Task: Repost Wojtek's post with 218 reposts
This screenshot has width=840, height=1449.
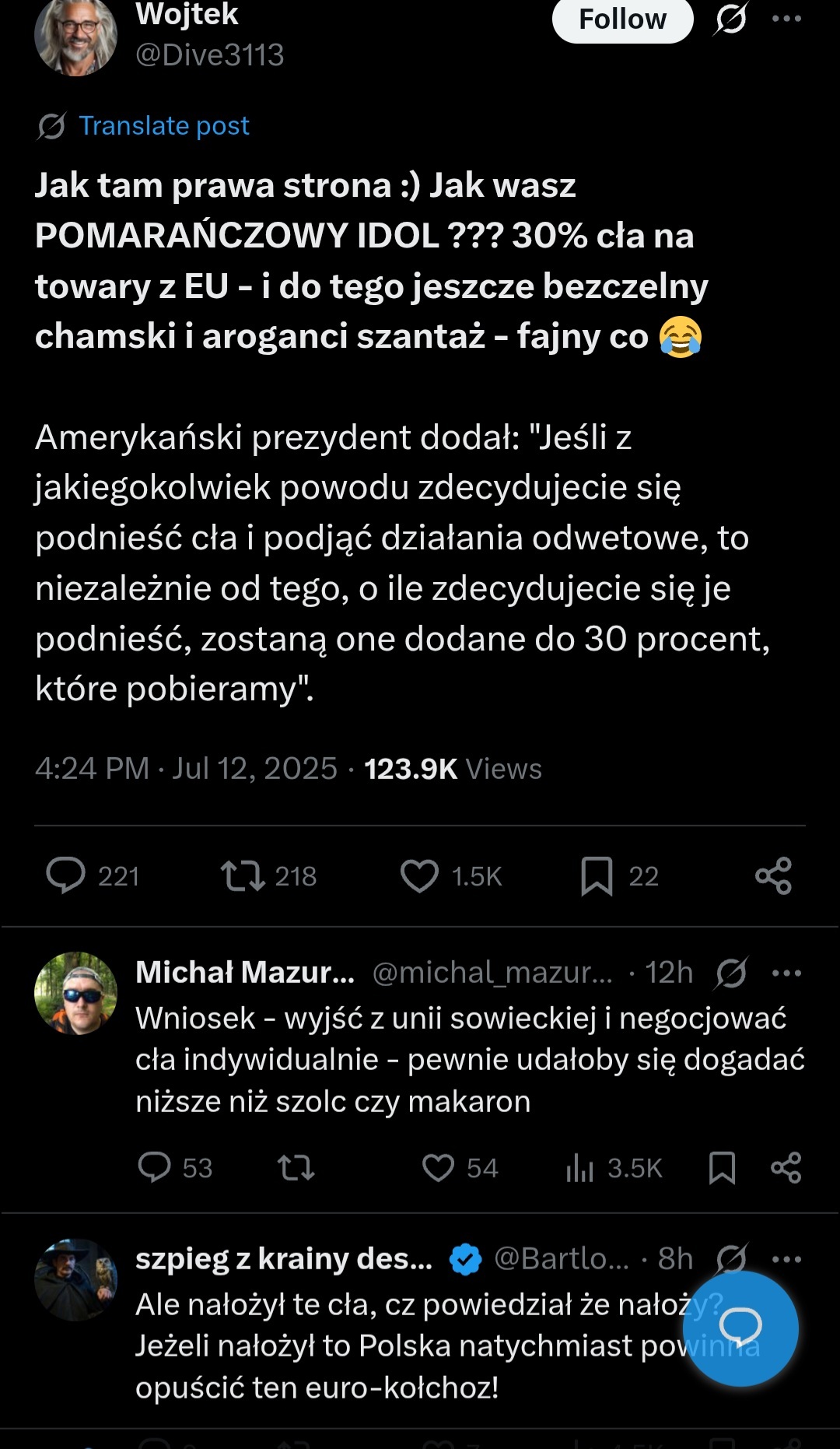Action: click(243, 875)
